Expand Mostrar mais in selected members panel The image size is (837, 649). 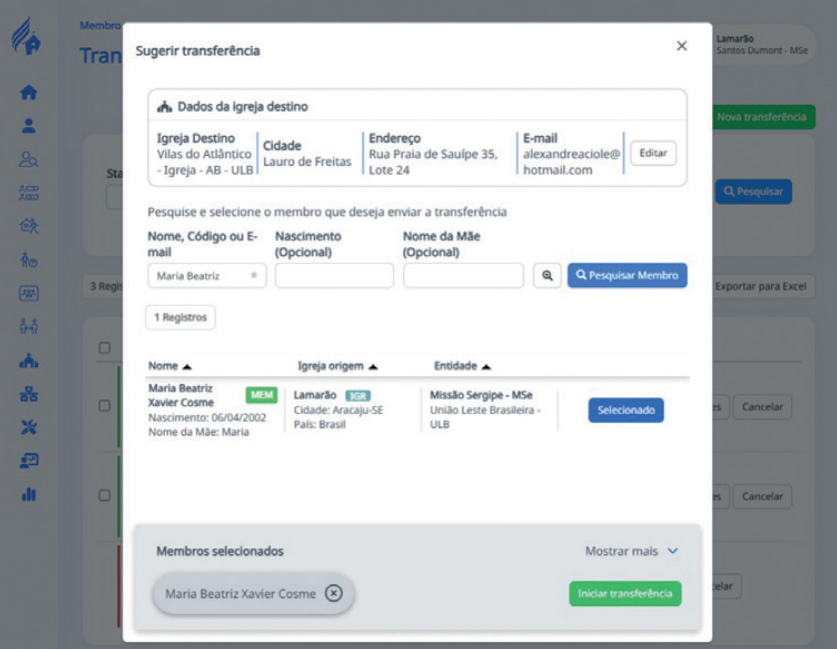click(631, 551)
